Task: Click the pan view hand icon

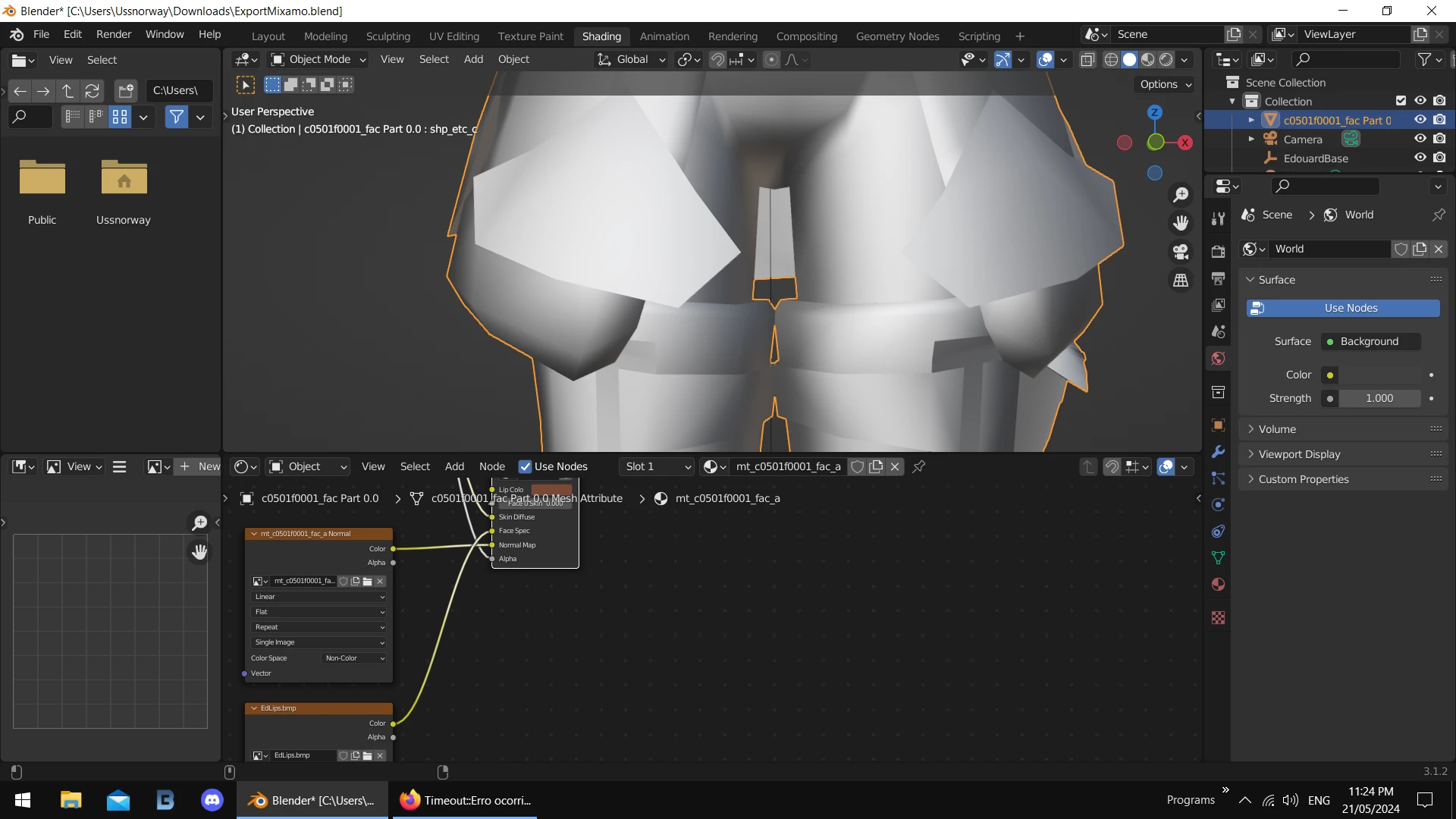Action: 1181,223
